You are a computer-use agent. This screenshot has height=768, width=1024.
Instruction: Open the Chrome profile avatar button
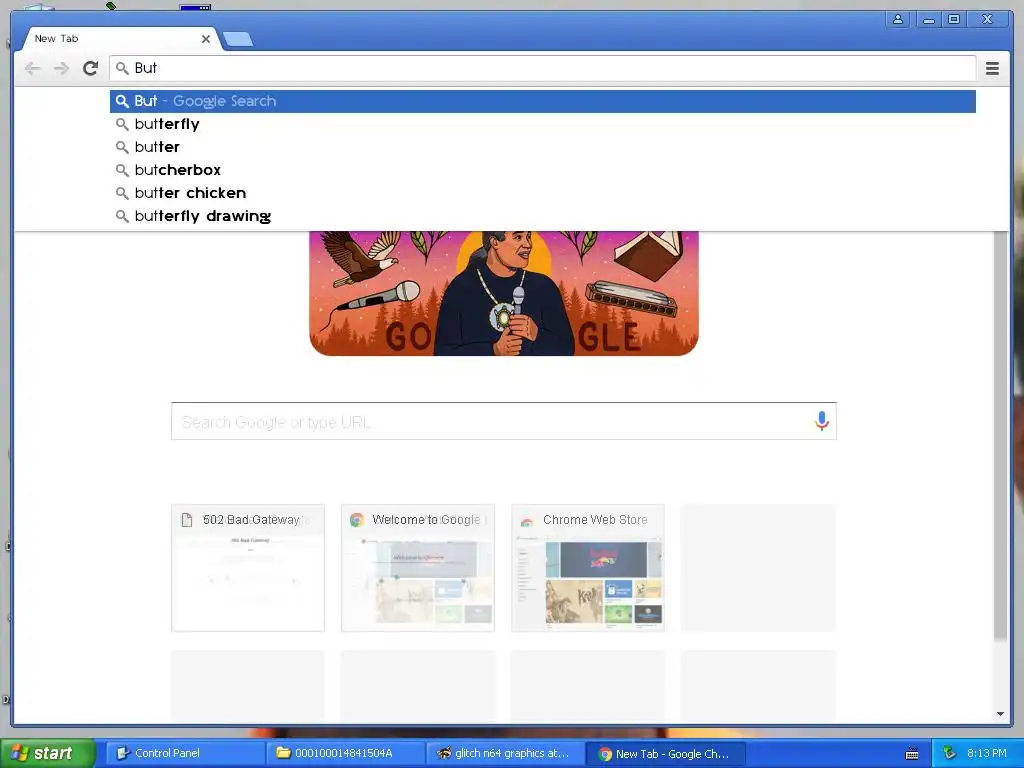tap(898, 20)
